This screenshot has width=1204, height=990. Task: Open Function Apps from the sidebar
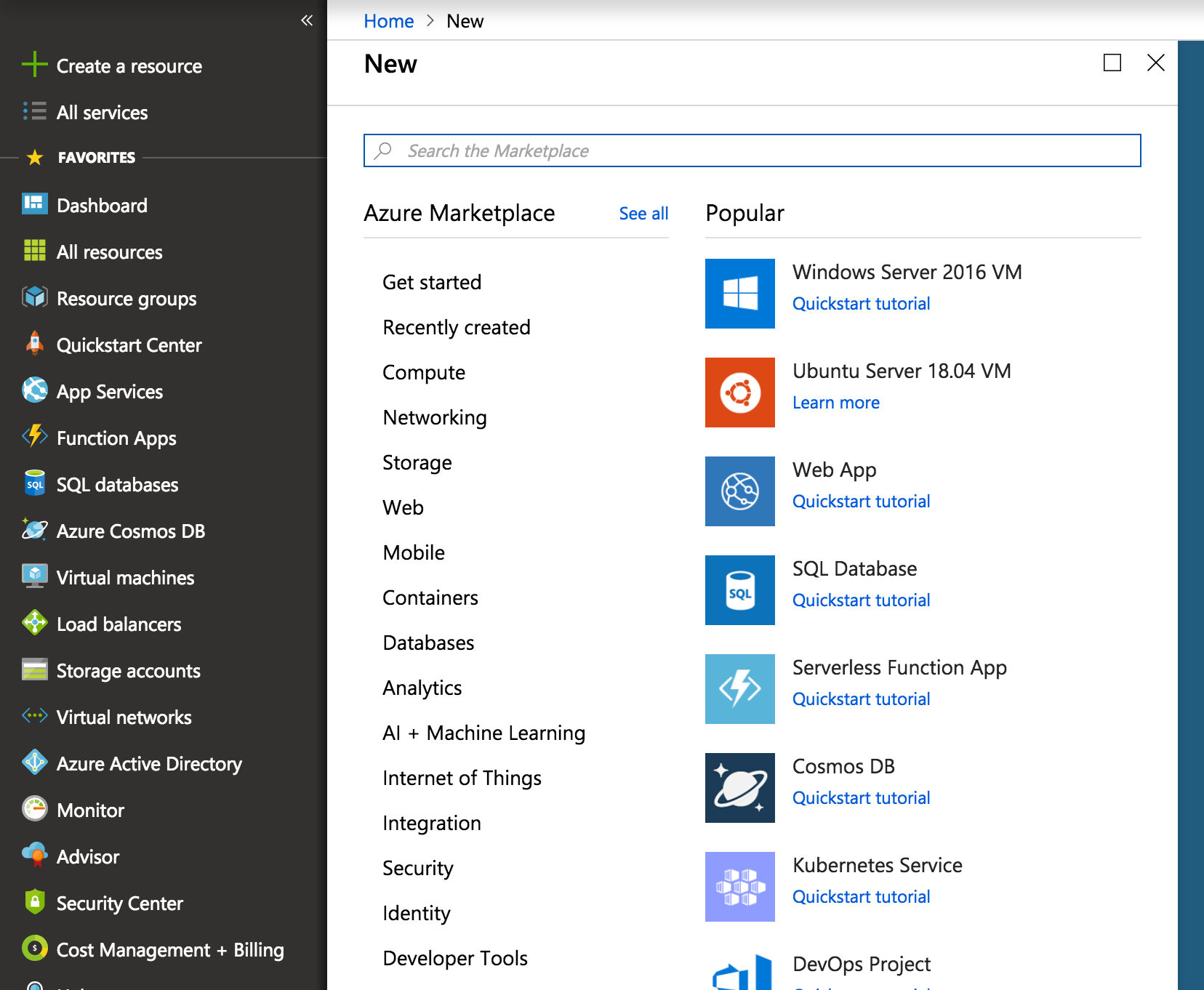coord(34,438)
